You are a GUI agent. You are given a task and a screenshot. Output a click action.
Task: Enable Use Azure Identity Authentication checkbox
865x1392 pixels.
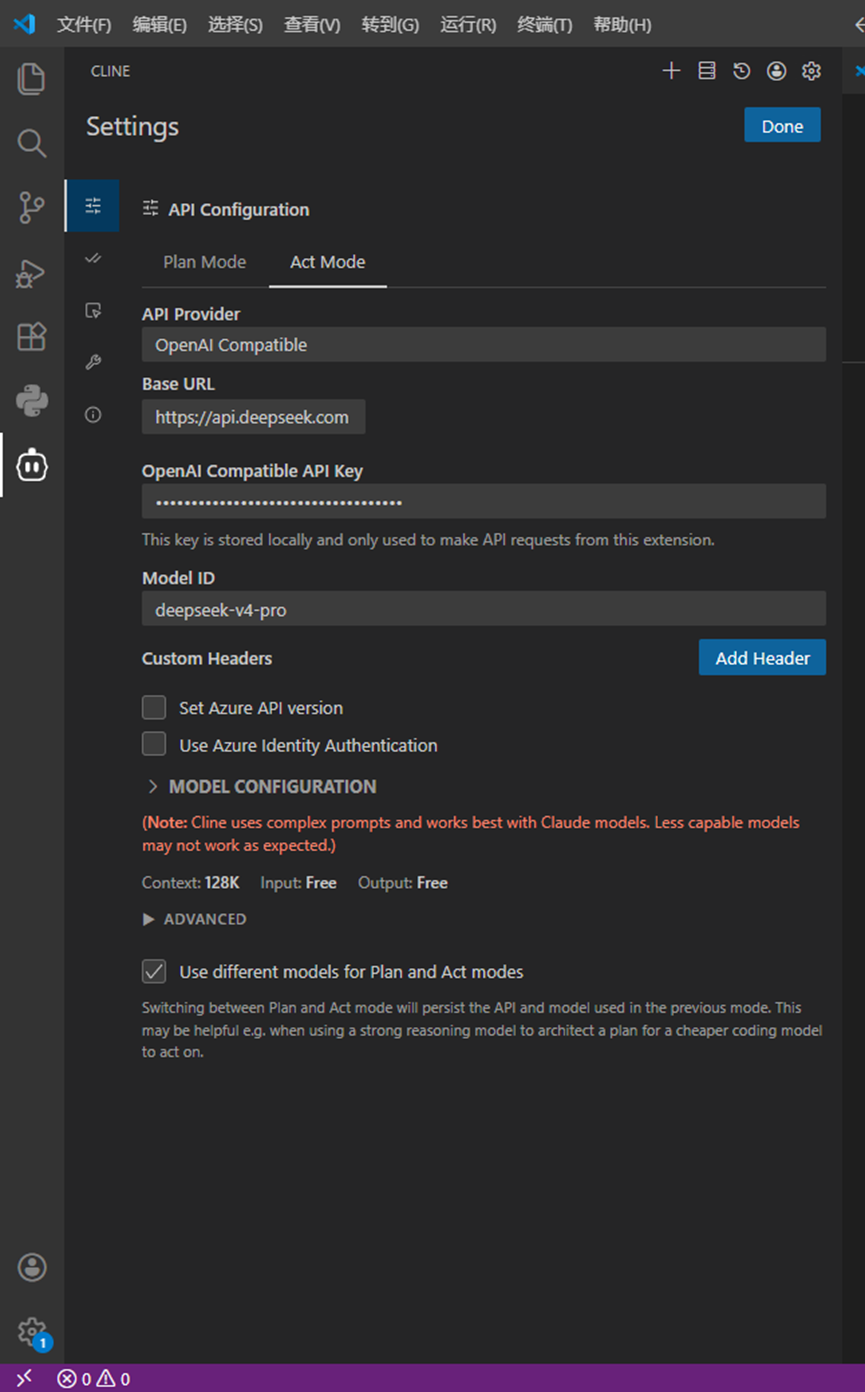coord(154,745)
